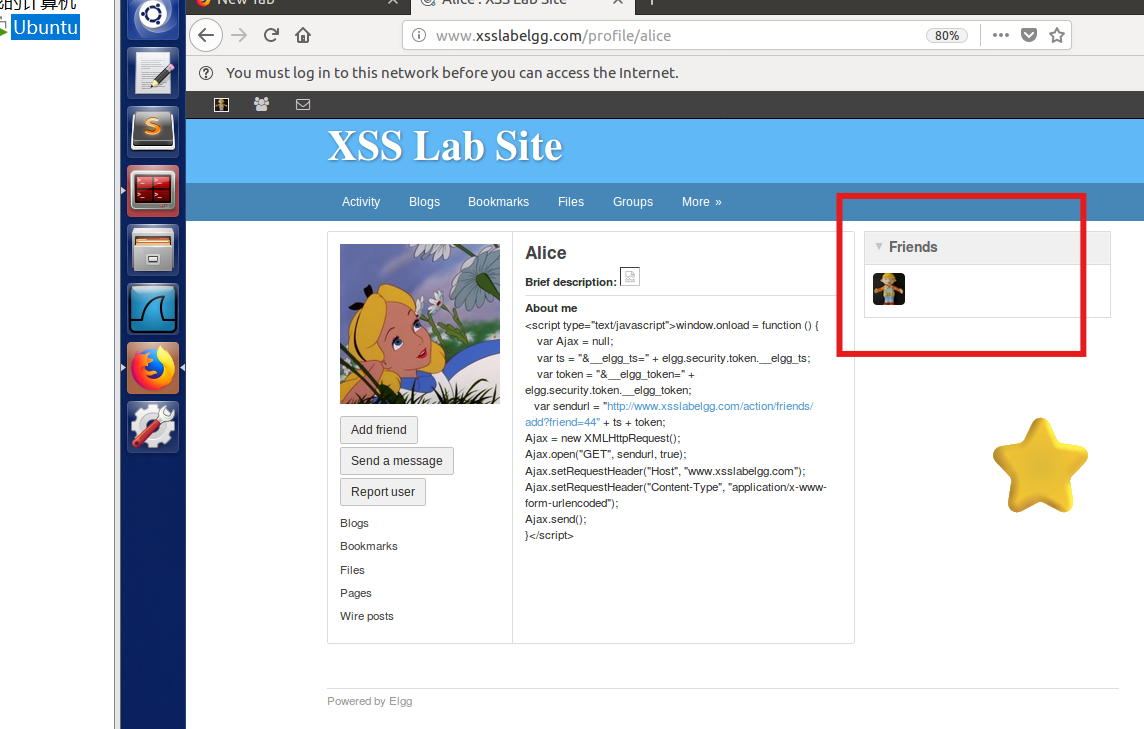Viewport: 1144px width, 729px height.
Task: Open site information icon in address bar
Action: 419,35
